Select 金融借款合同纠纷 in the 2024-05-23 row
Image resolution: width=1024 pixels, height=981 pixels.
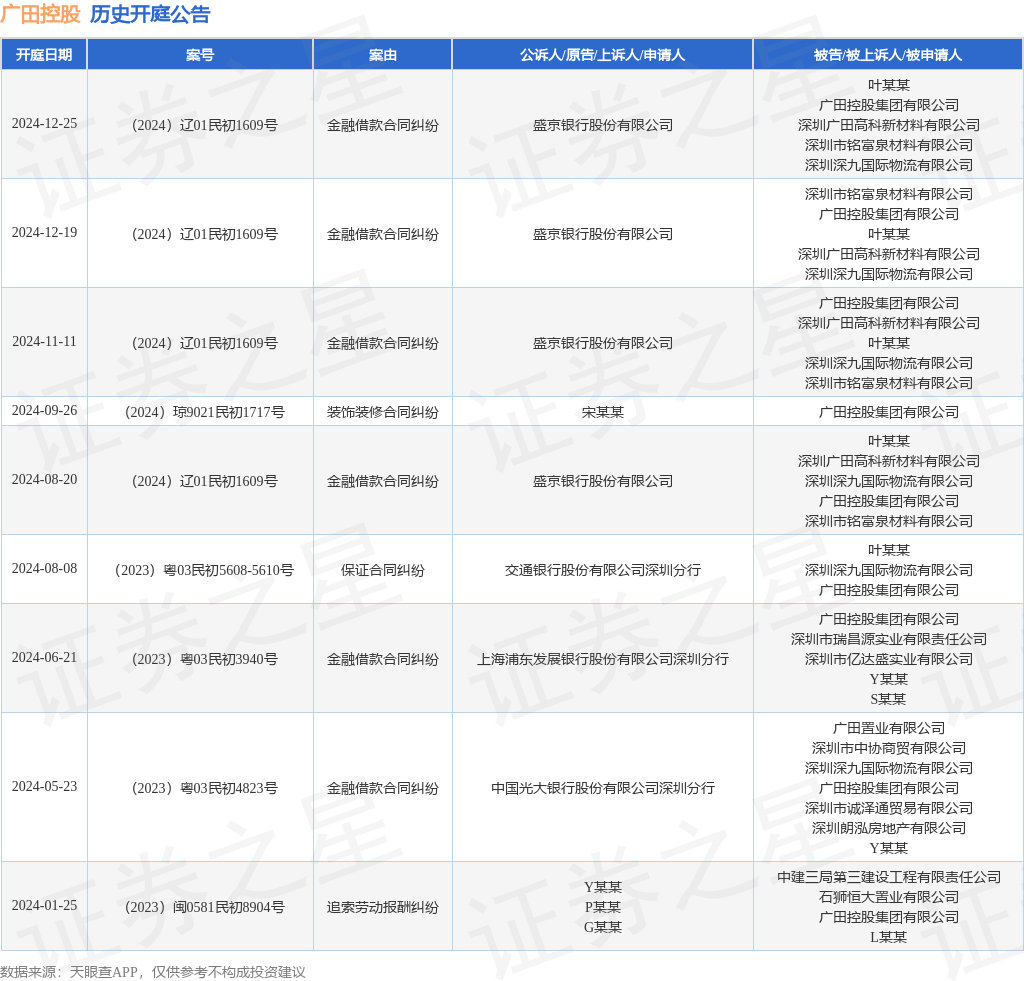tap(383, 788)
